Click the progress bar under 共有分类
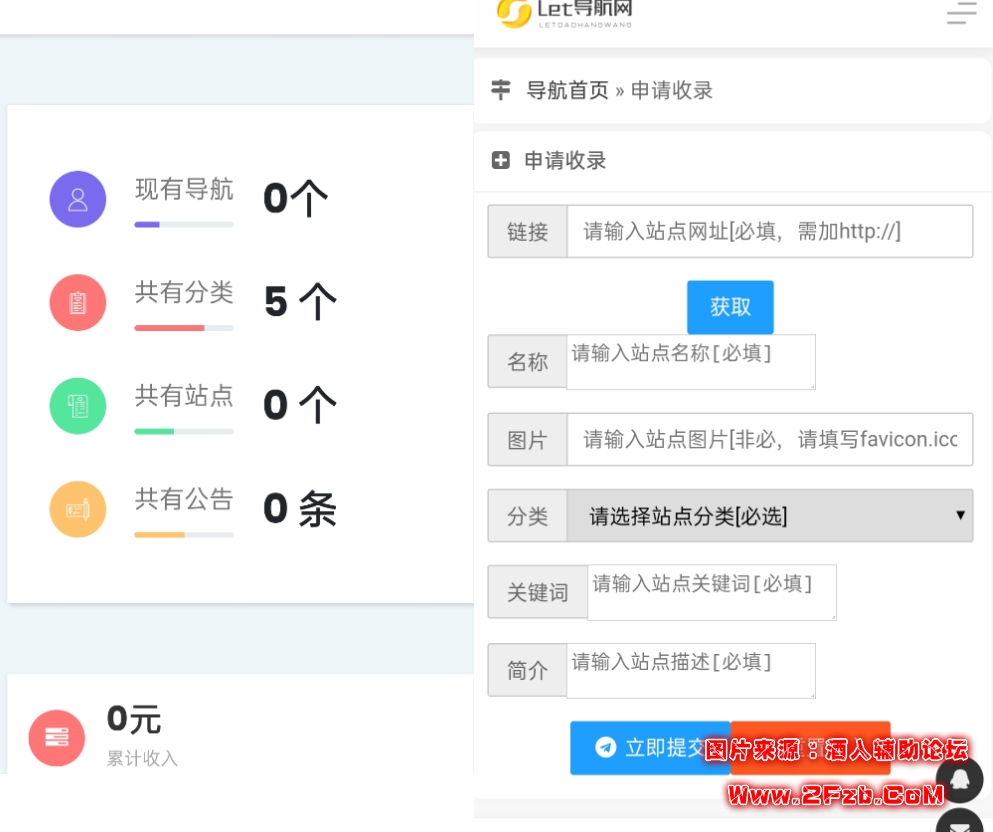The image size is (993, 832). (x=184, y=328)
